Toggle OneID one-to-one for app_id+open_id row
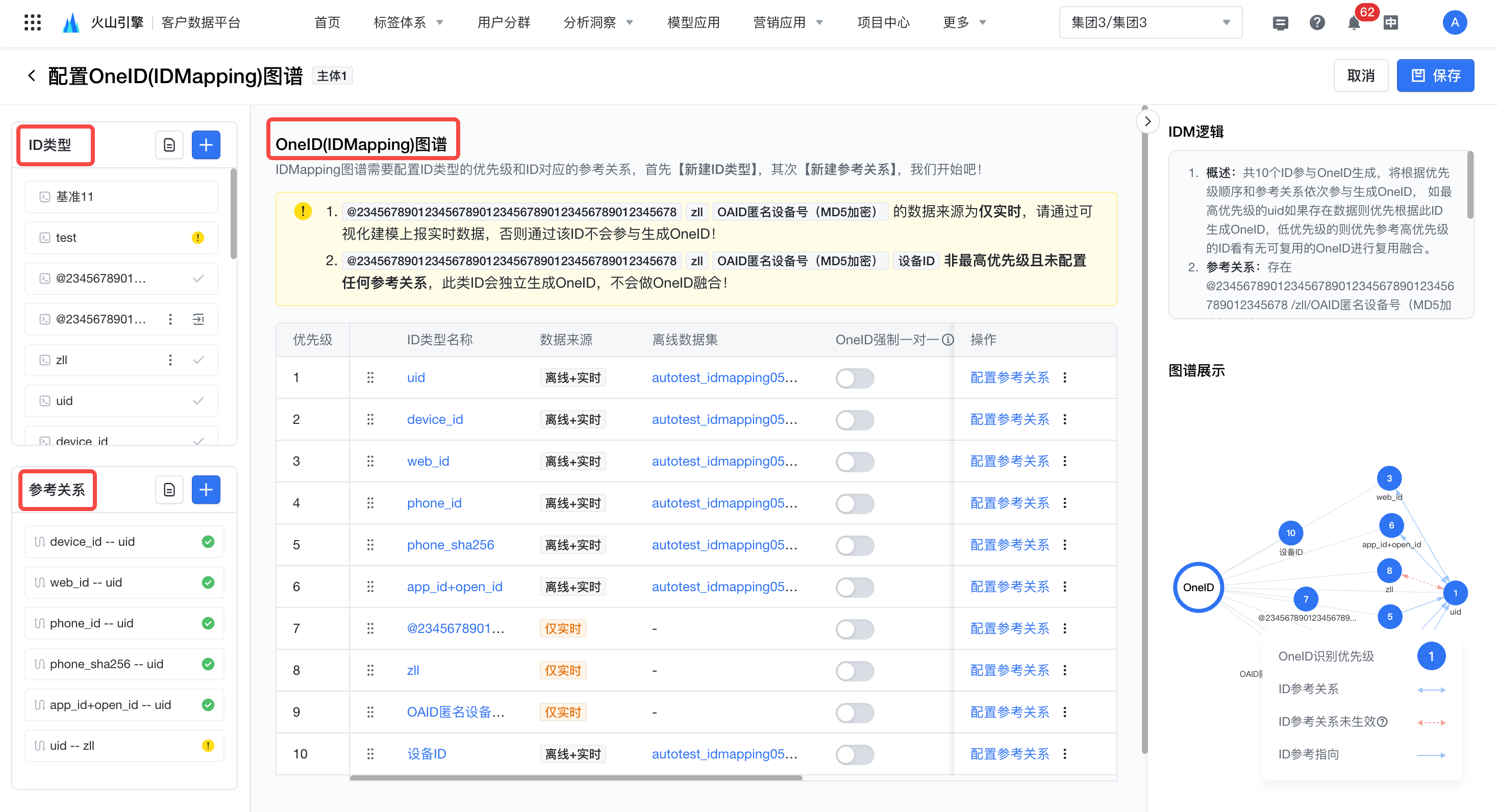 point(855,588)
